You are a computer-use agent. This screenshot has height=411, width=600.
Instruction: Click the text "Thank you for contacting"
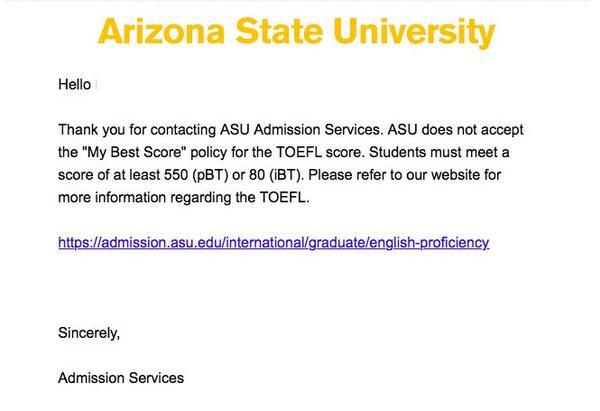coord(137,130)
